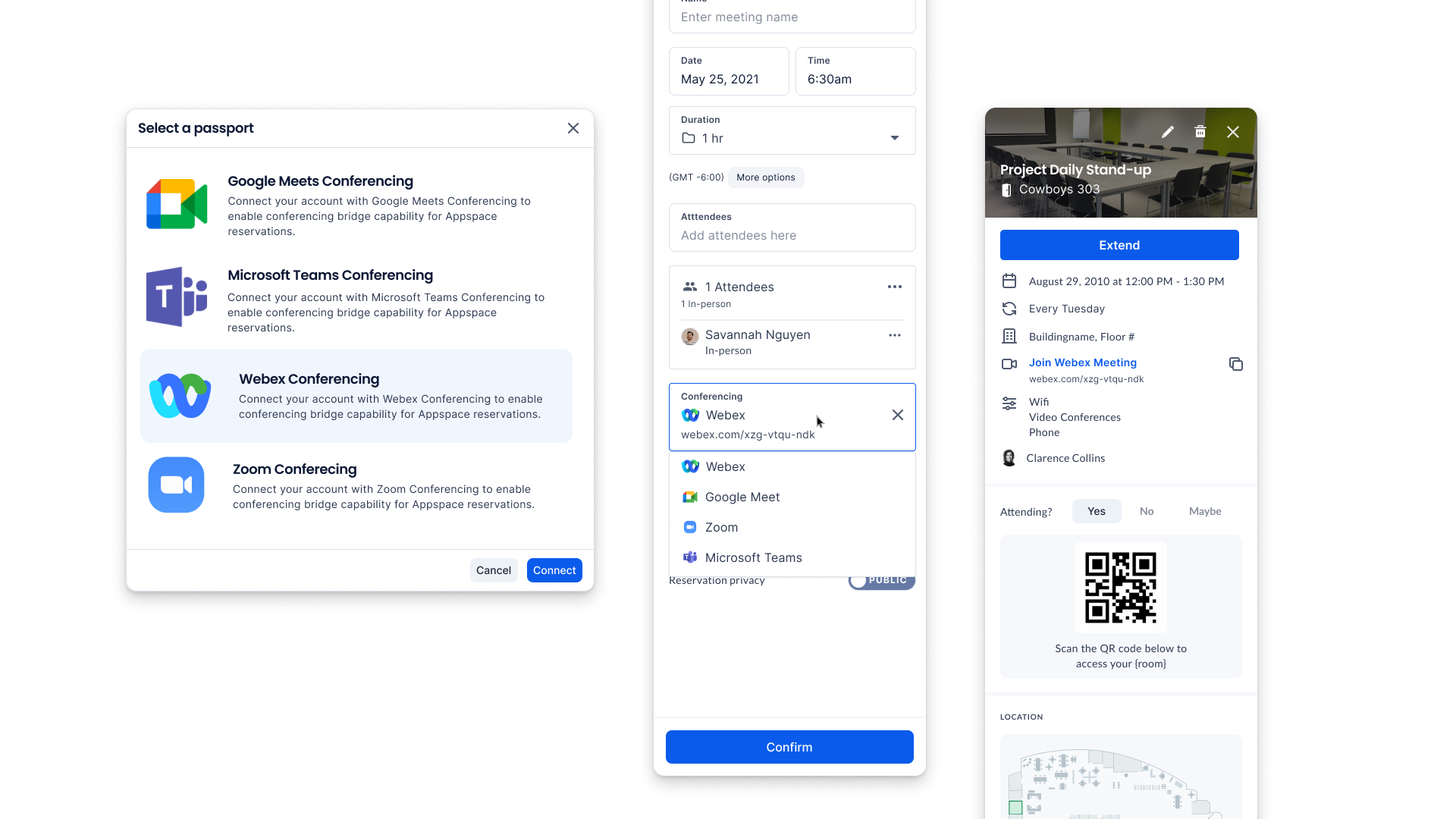Focus the Add attendees here field
The width and height of the screenshot is (1456, 819).
click(x=792, y=227)
